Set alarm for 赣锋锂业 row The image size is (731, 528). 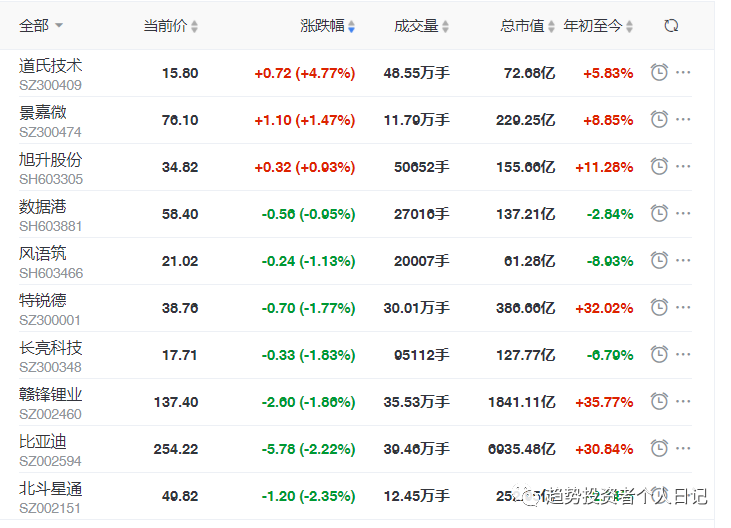(659, 401)
